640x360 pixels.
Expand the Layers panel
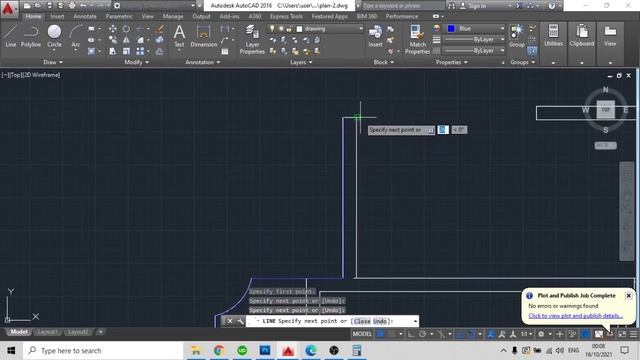pos(301,62)
